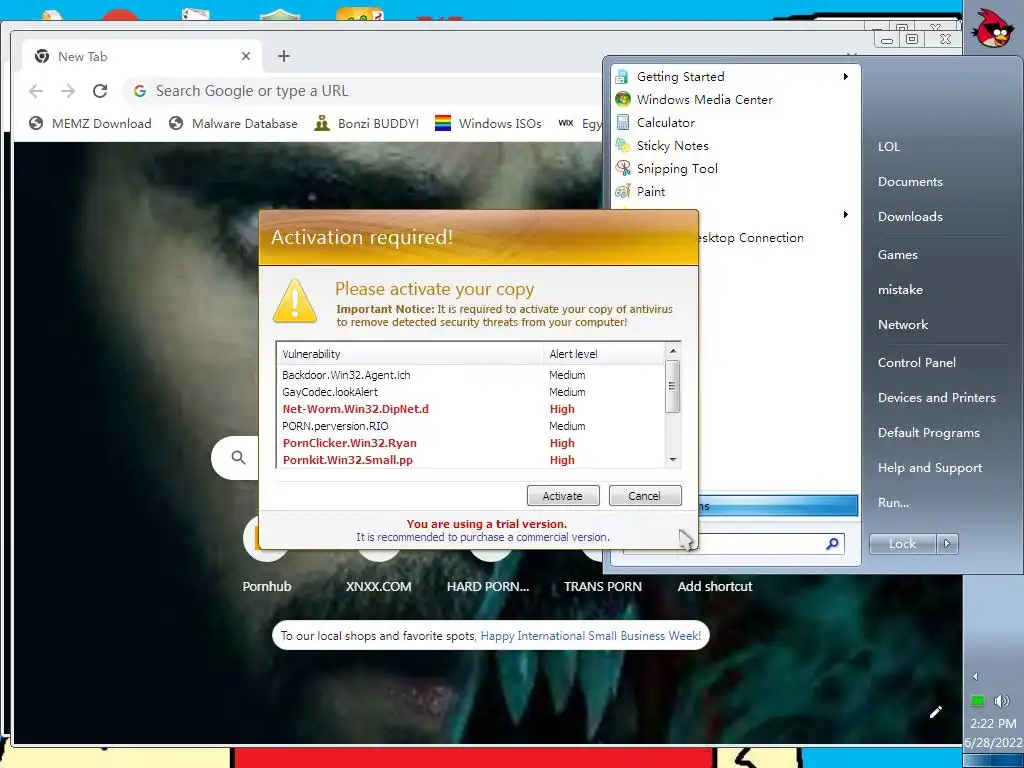The width and height of the screenshot is (1024, 768).
Task: Open the Bonzi BUDDY! bookmark
Action: pos(366,123)
